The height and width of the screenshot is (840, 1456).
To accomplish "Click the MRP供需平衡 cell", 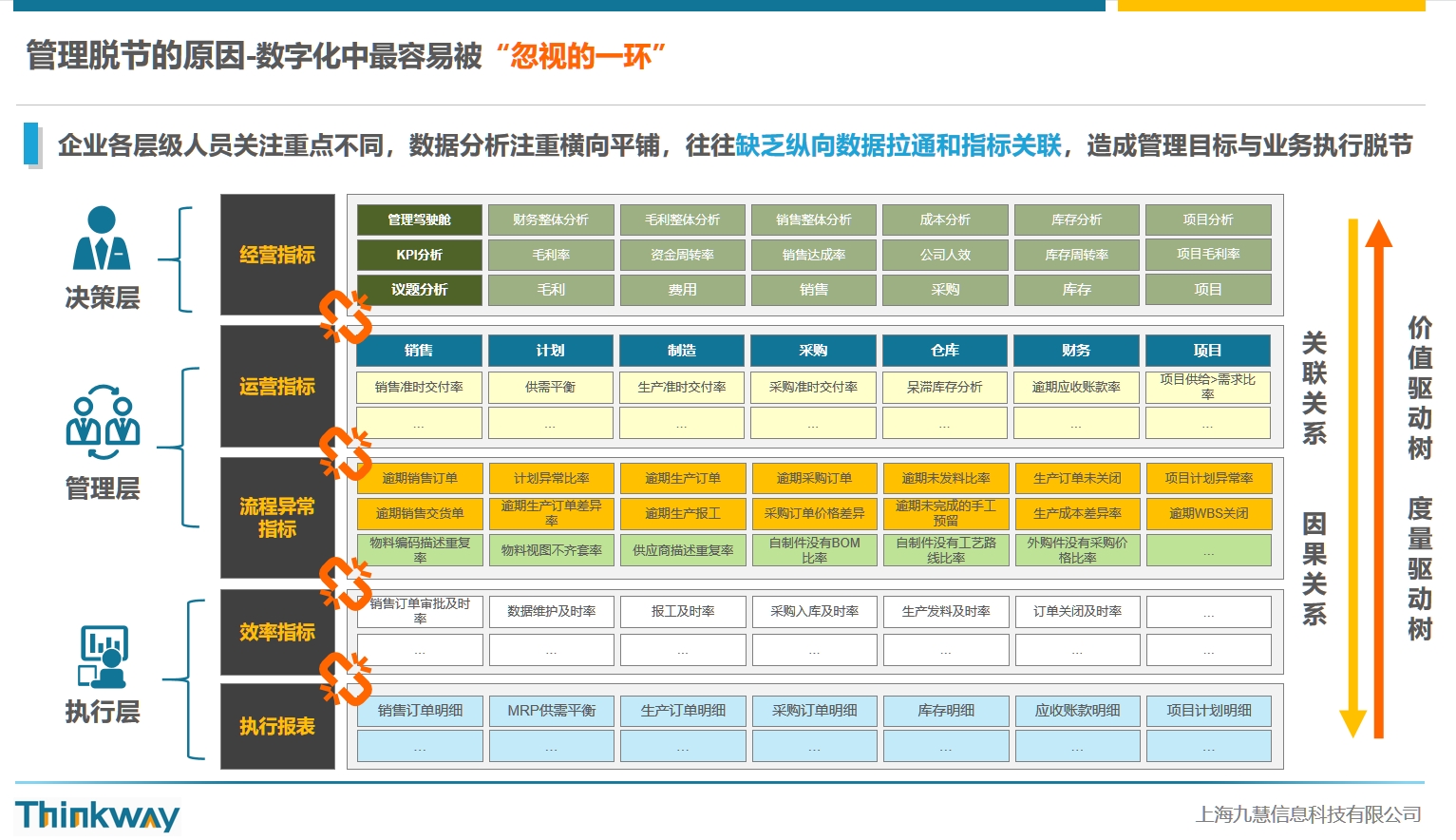I will [552, 711].
